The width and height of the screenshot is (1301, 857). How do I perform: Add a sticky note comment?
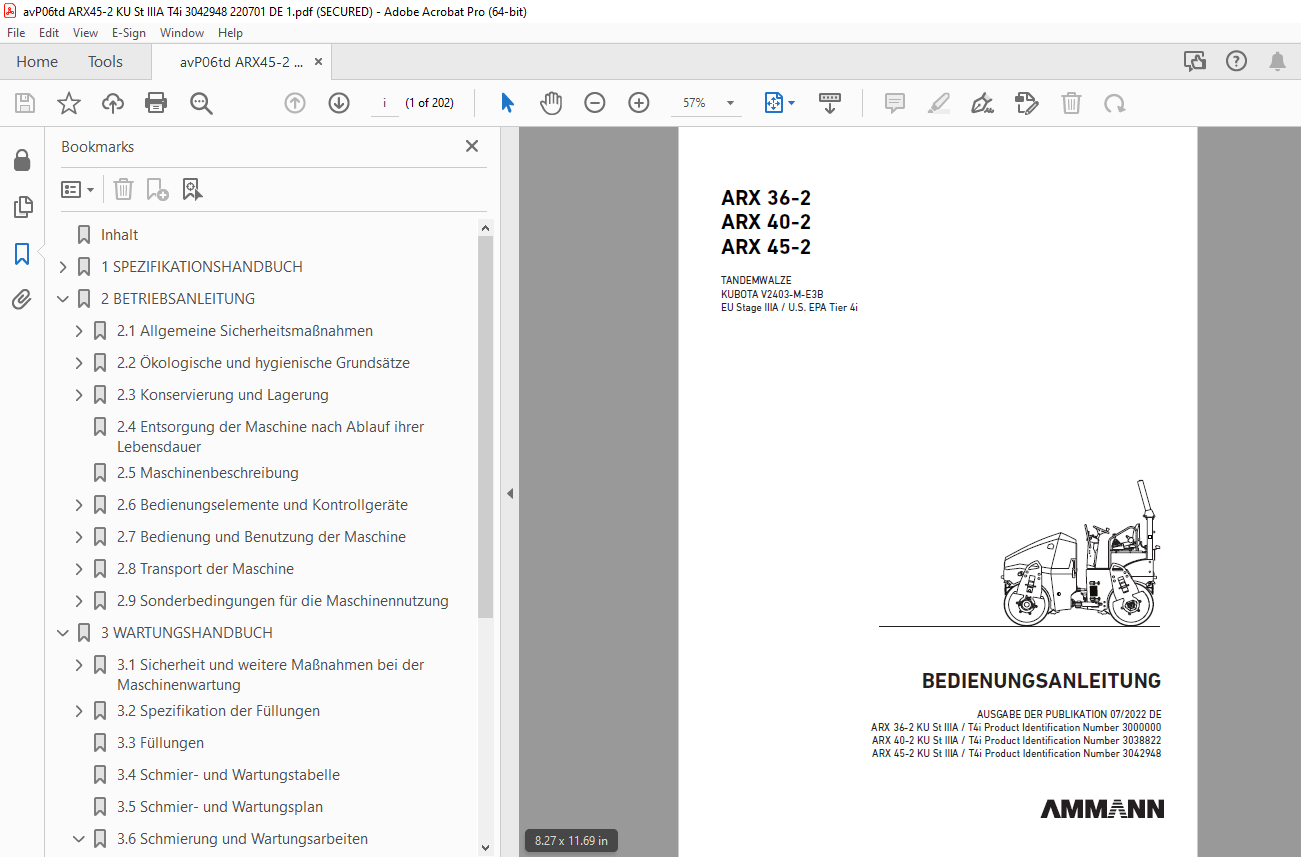click(x=895, y=103)
